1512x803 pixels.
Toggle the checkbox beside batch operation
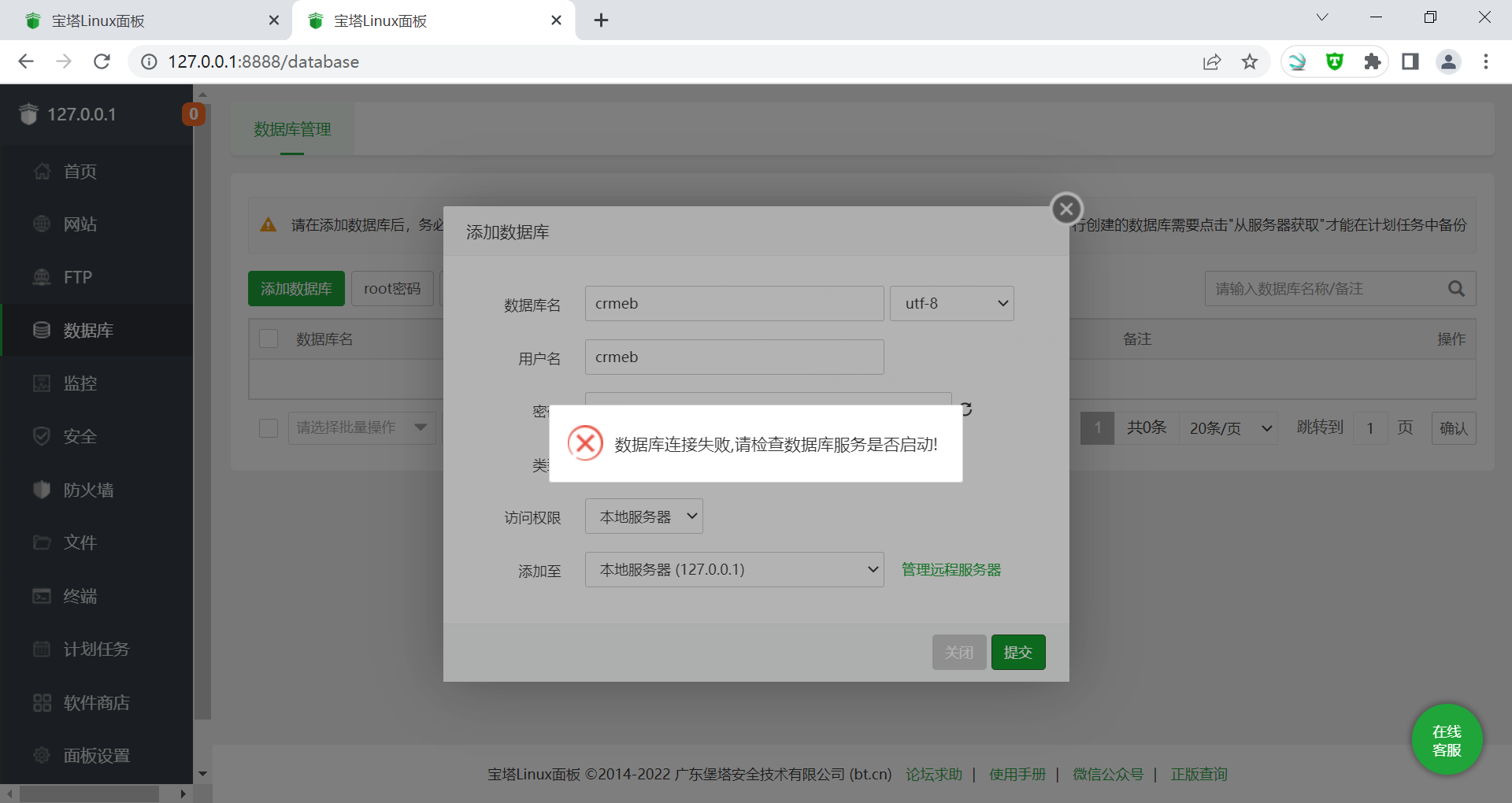point(269,427)
